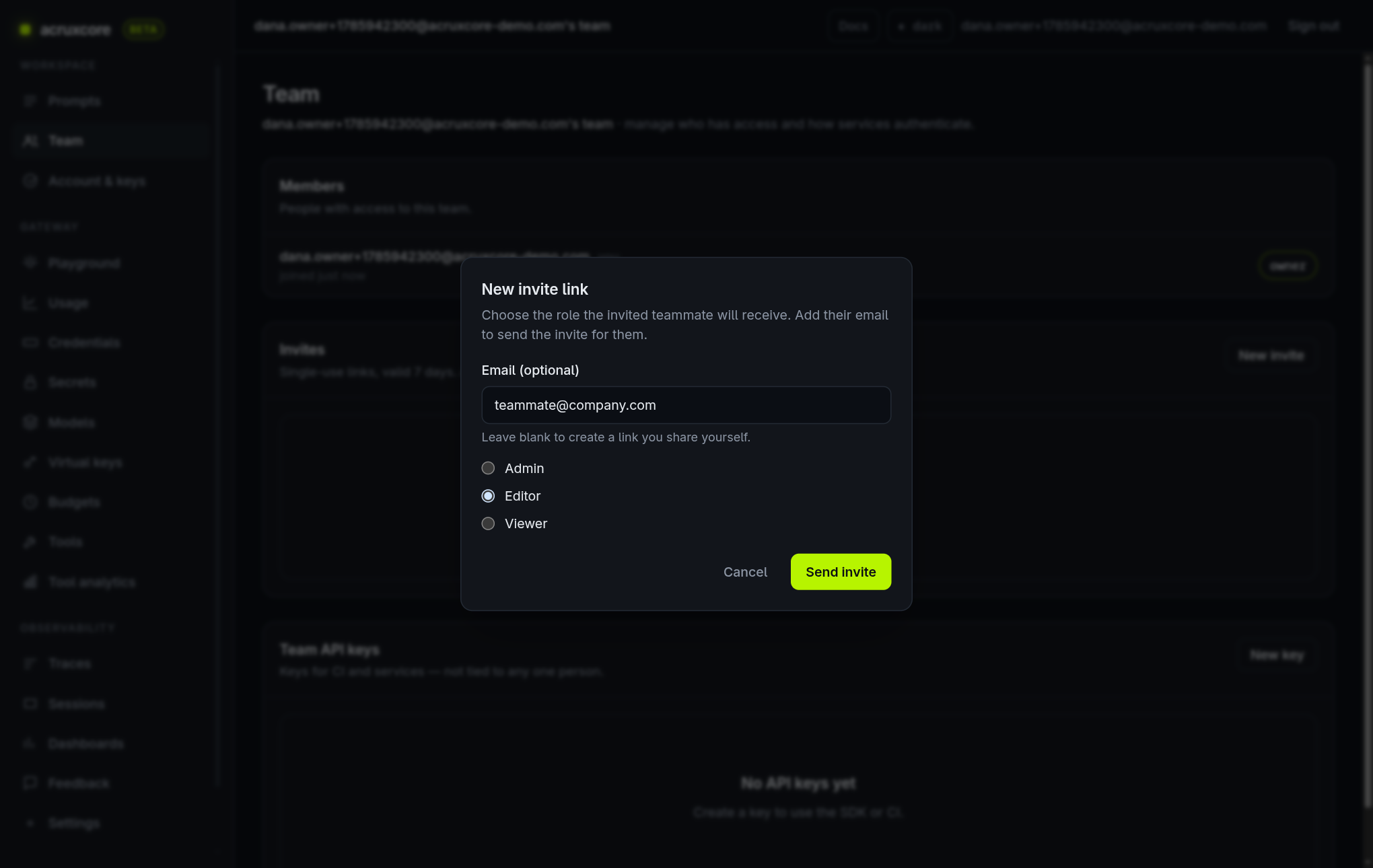Click the Budgets icon in sidebar
This screenshot has width=1373, height=868.
click(30, 502)
